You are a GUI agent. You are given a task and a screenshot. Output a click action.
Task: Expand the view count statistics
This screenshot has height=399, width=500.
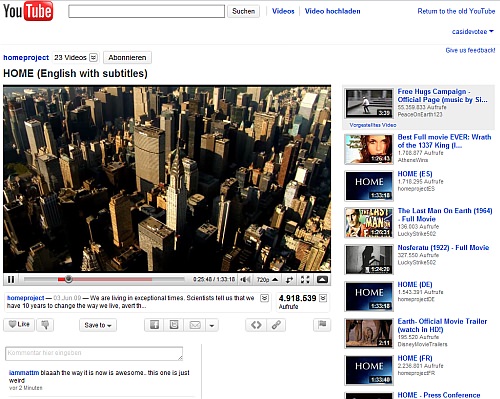coord(323,298)
